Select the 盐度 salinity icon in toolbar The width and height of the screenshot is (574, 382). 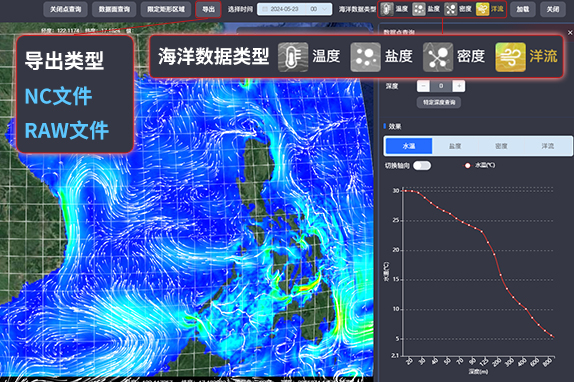tap(418, 9)
